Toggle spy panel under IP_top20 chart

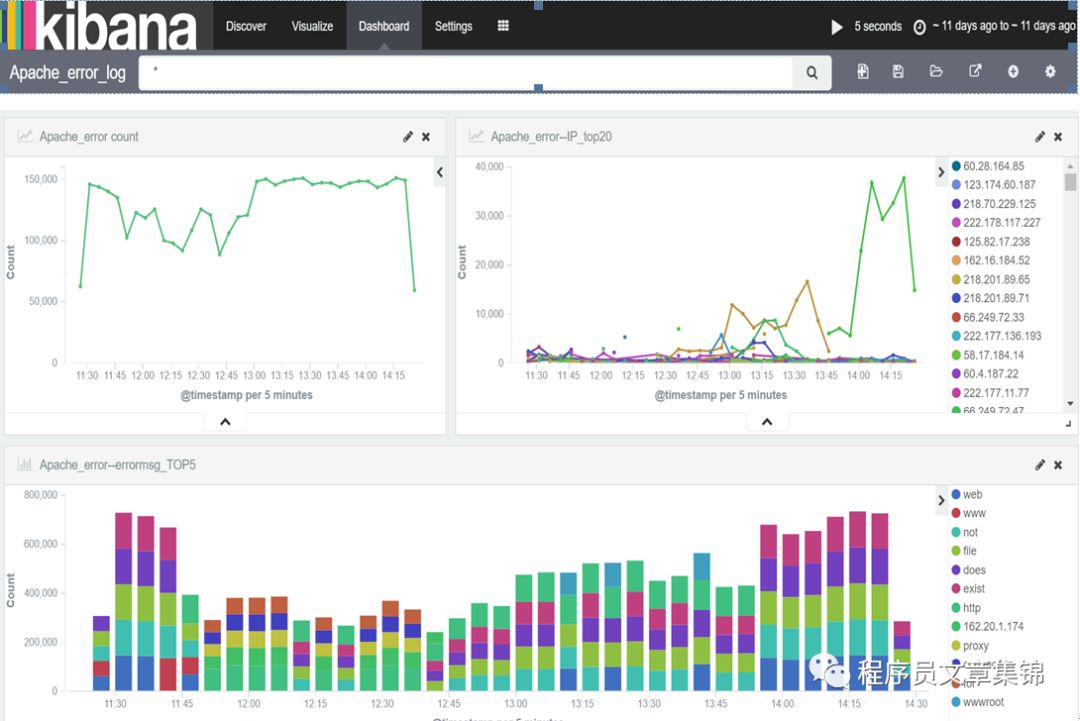click(x=767, y=421)
